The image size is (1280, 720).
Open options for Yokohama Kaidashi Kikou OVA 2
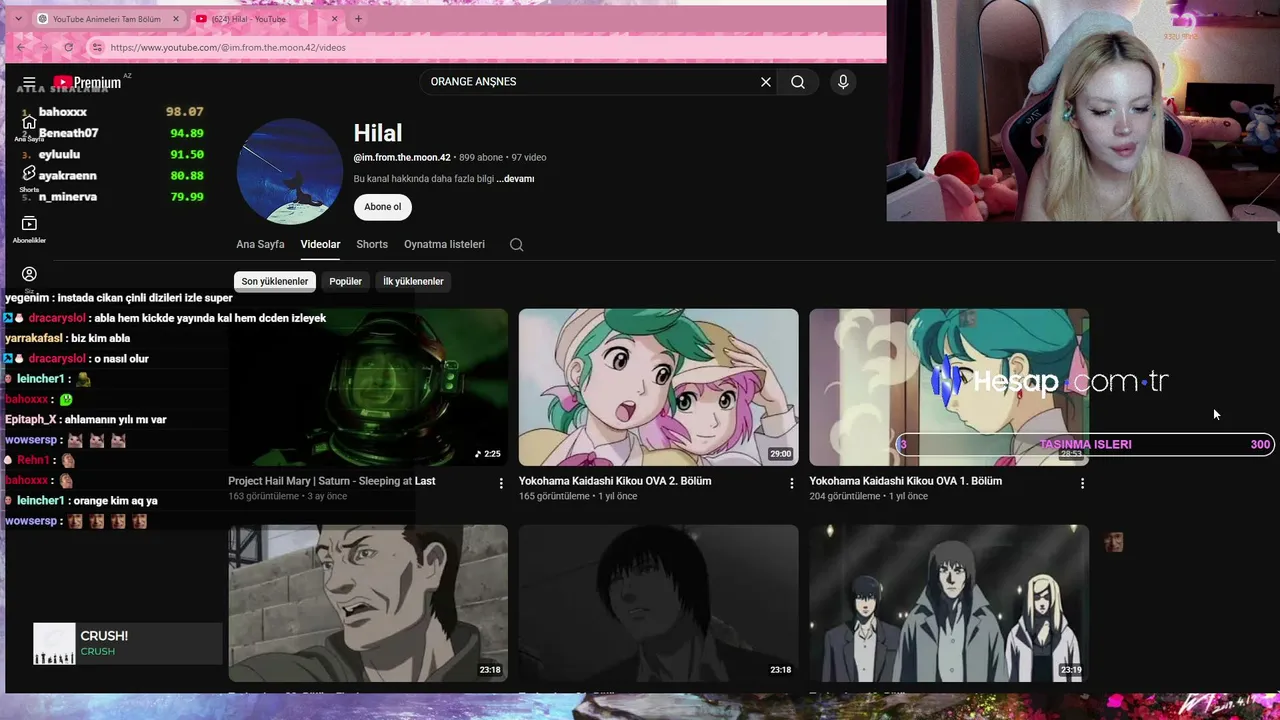coord(792,483)
